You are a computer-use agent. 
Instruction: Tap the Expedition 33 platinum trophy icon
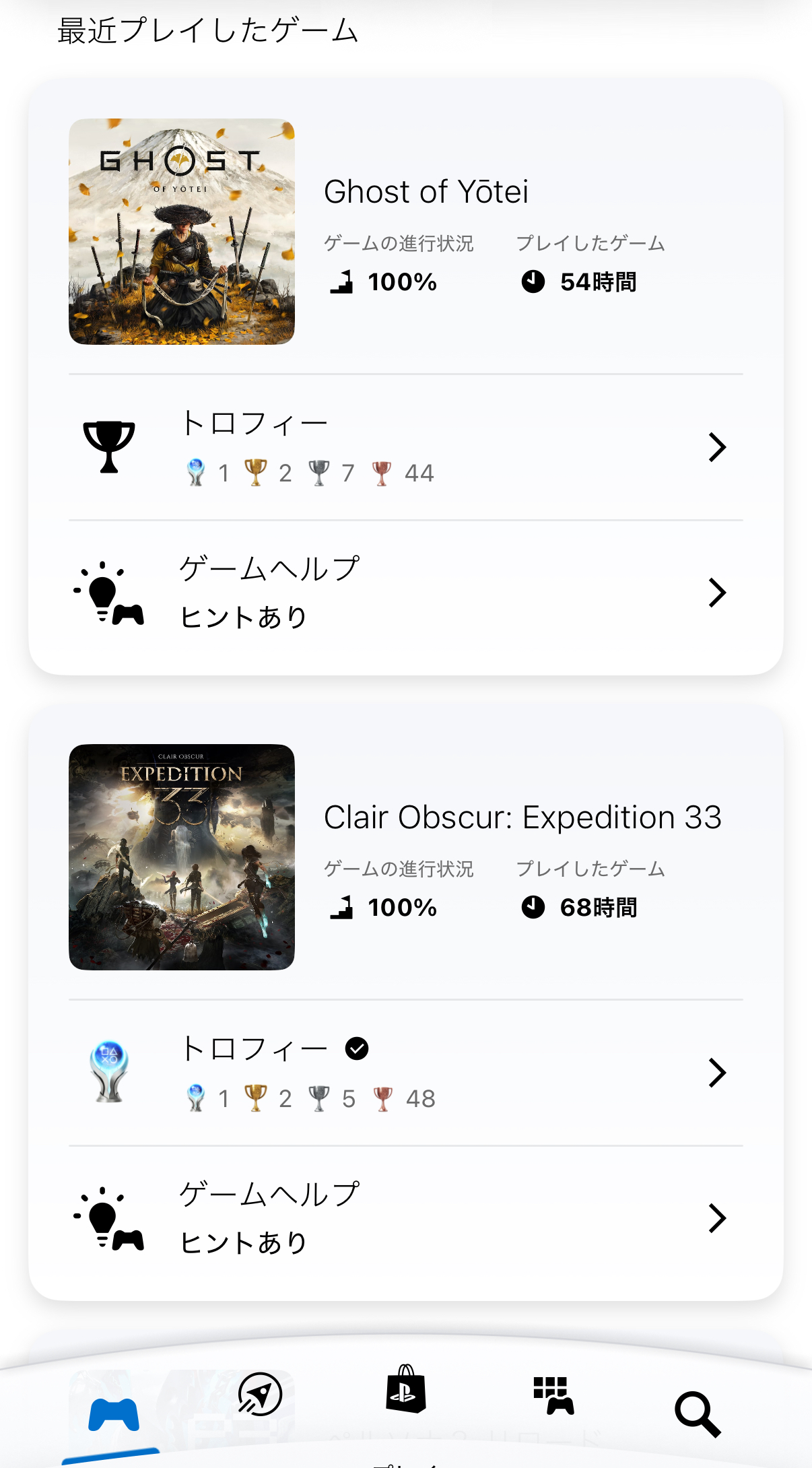109,1072
